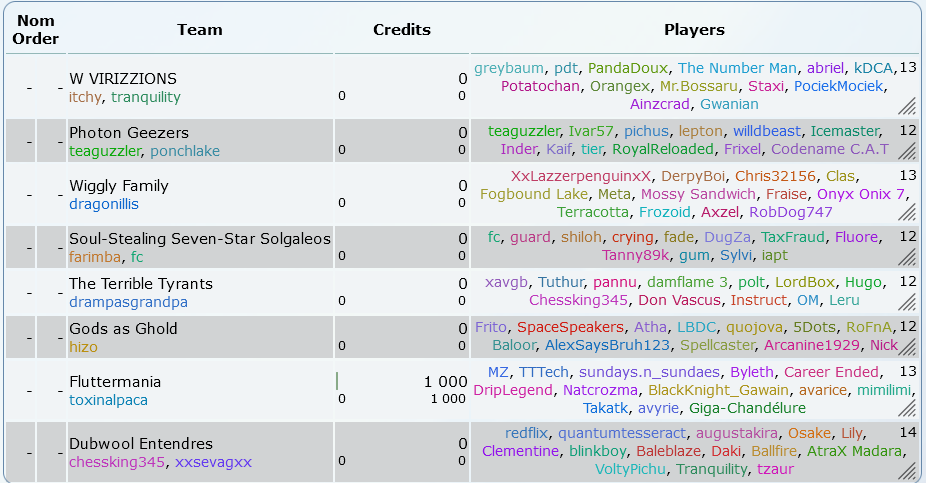Screen dimensions: 926x483
Task: Click manager dragonillis under Wiggly Family
Action: [x=104, y=204]
